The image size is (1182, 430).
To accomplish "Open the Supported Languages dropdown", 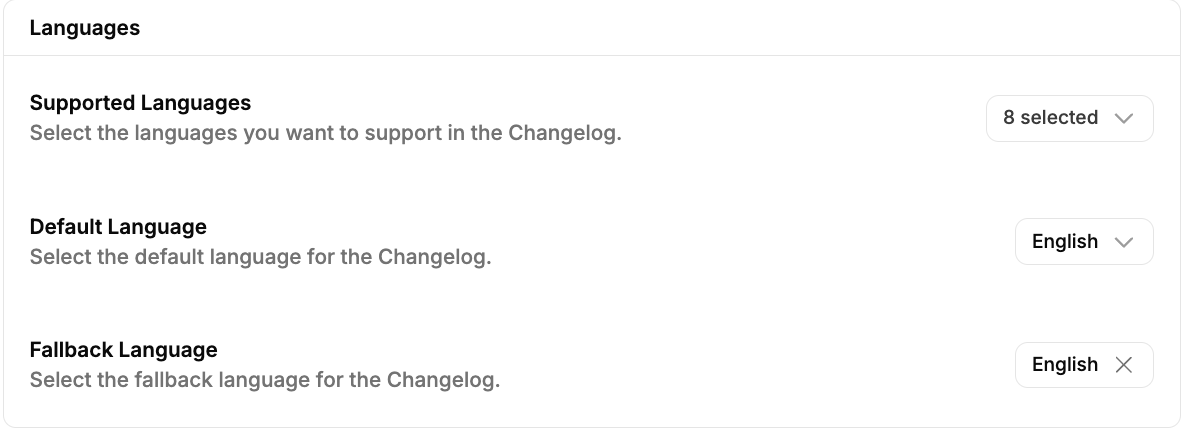I will point(1069,118).
